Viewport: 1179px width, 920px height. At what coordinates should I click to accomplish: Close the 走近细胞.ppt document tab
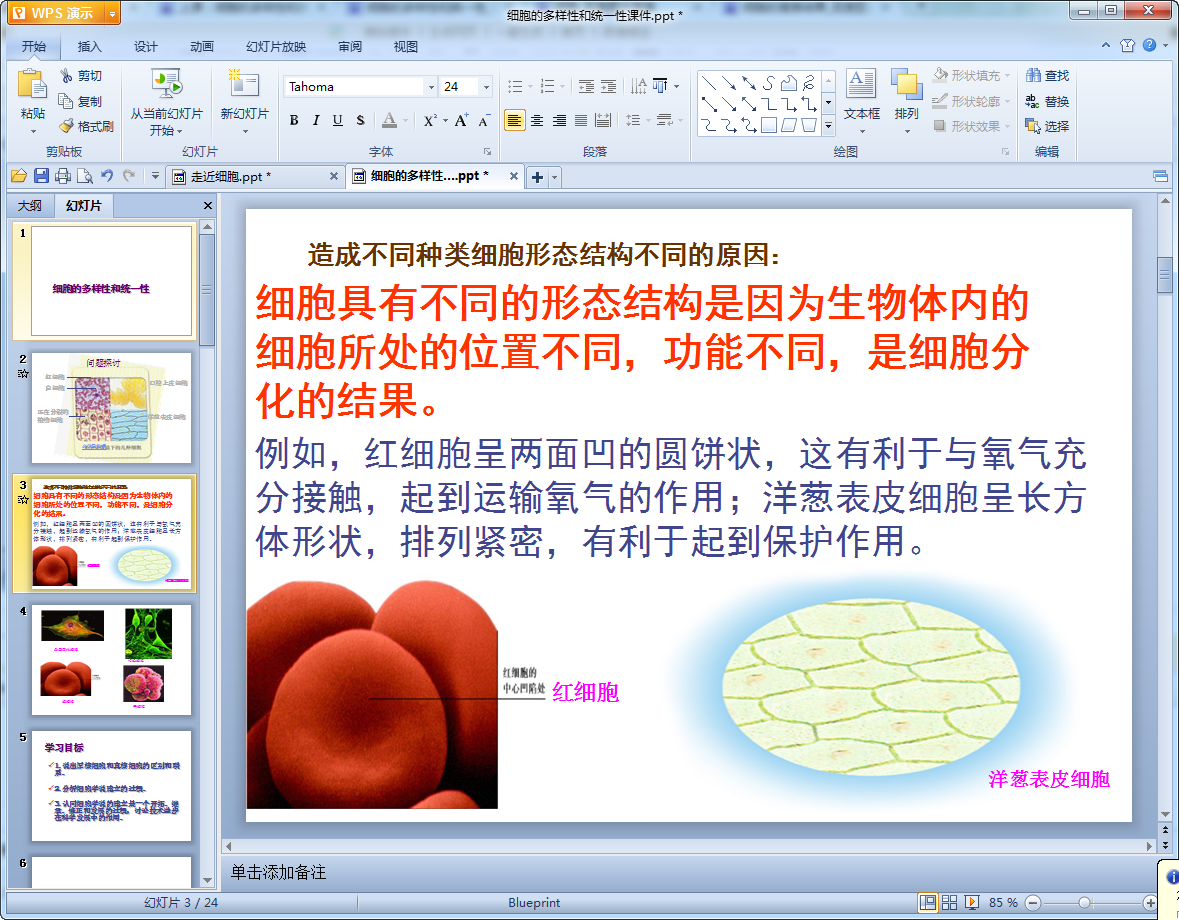[x=334, y=176]
